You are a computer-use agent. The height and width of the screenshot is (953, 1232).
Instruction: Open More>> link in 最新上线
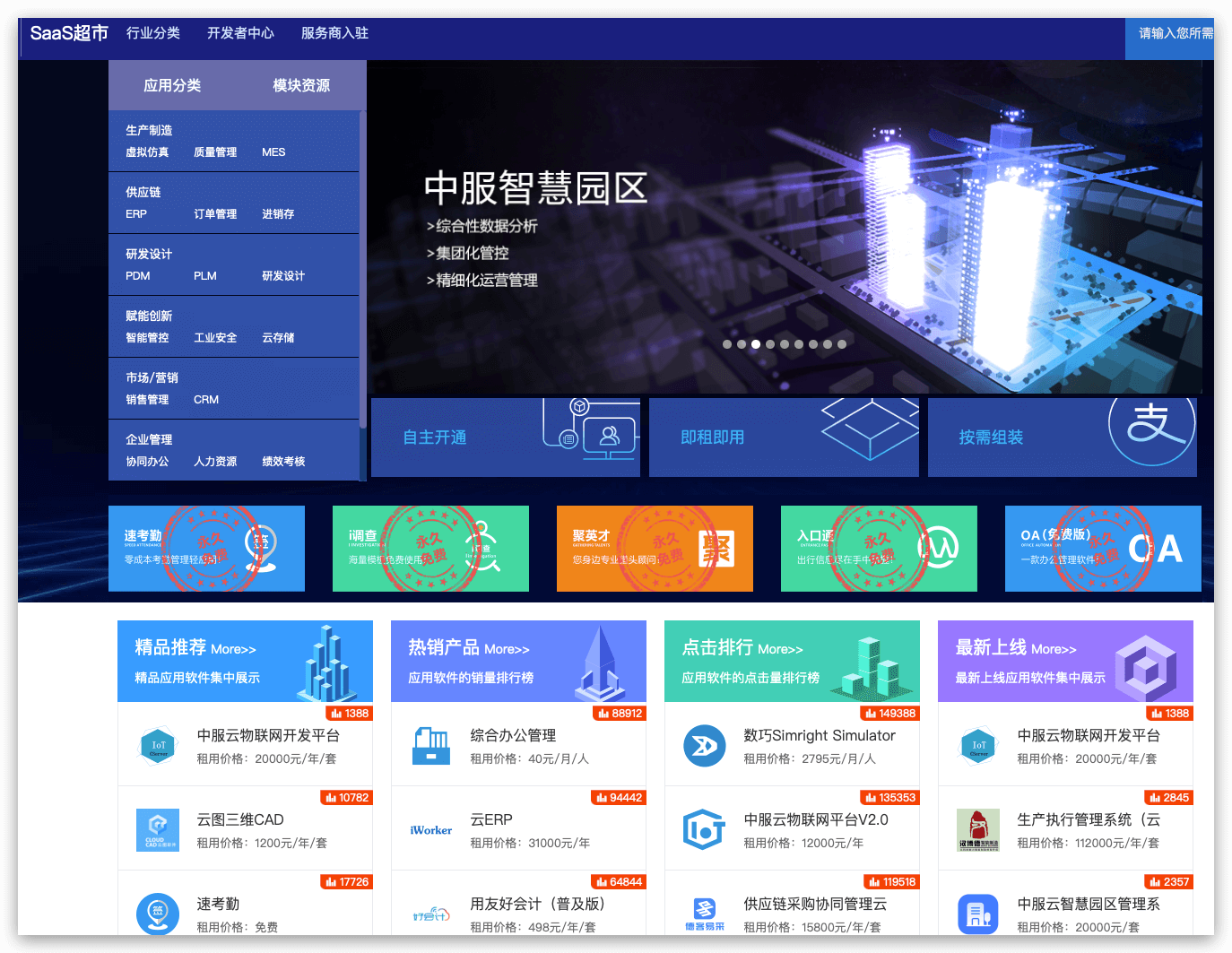(1054, 649)
